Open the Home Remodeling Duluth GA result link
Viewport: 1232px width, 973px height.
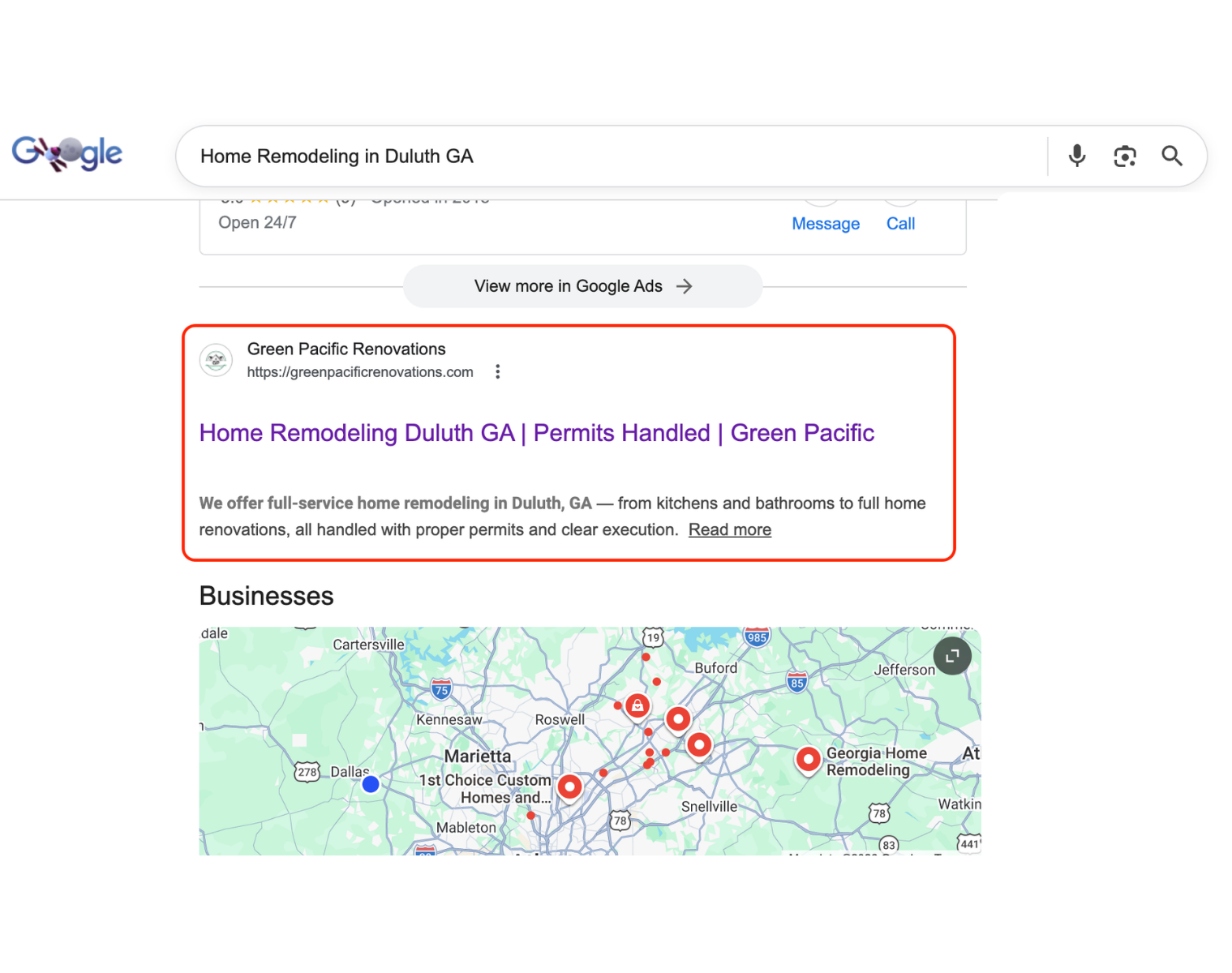[537, 433]
